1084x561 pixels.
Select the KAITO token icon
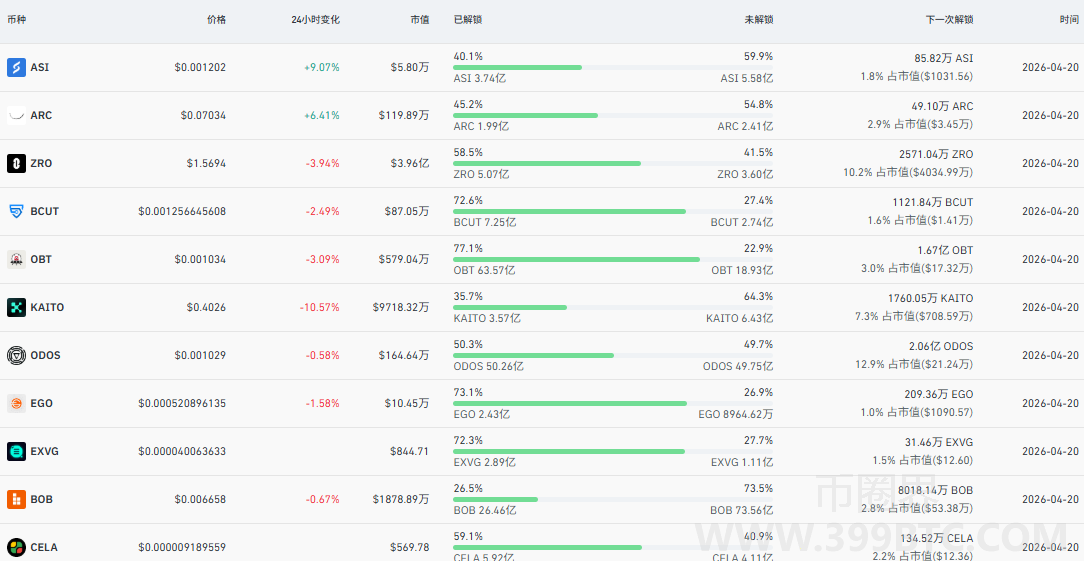pos(16,307)
